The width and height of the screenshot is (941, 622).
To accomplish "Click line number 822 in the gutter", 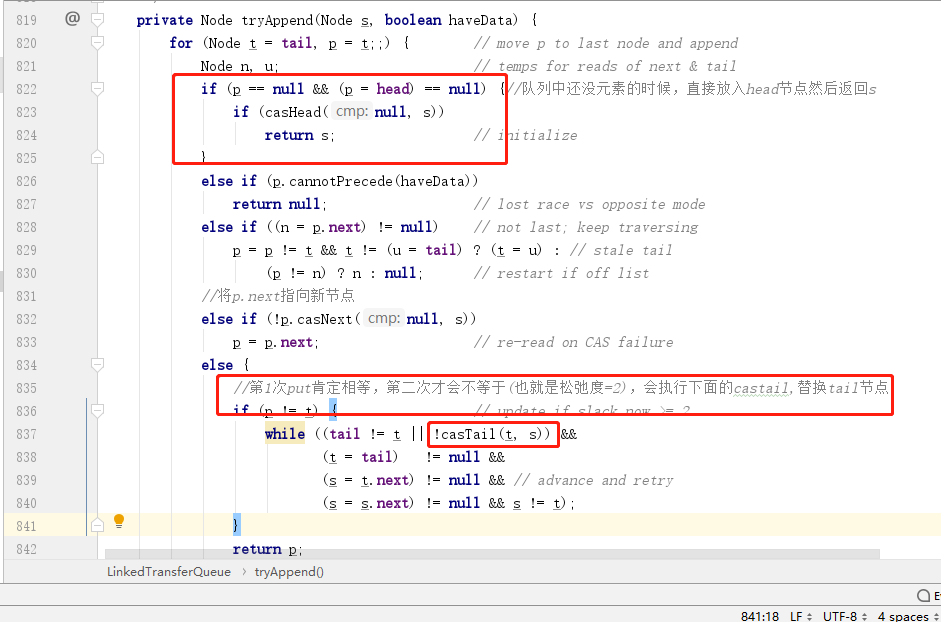I will 26,89.
